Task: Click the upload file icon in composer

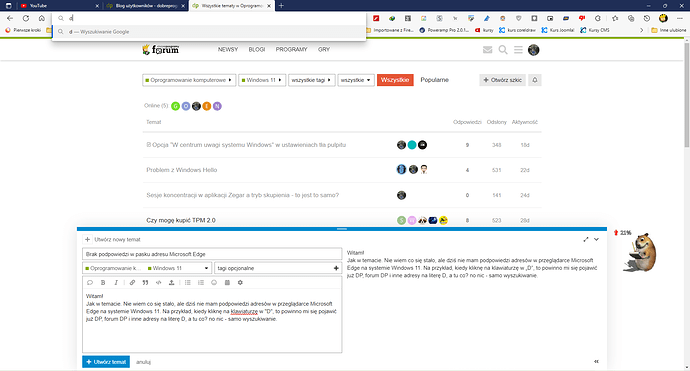Action: pos(172,283)
